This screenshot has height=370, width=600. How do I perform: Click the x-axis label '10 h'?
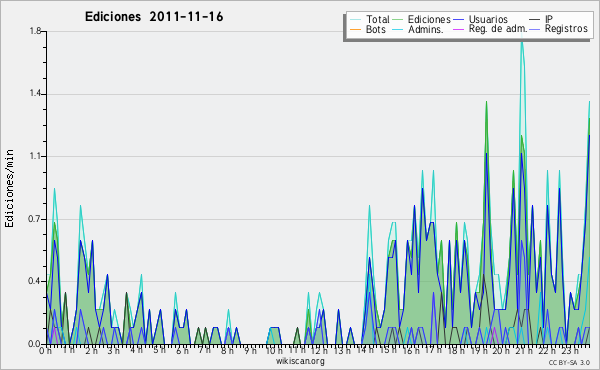[274, 351]
